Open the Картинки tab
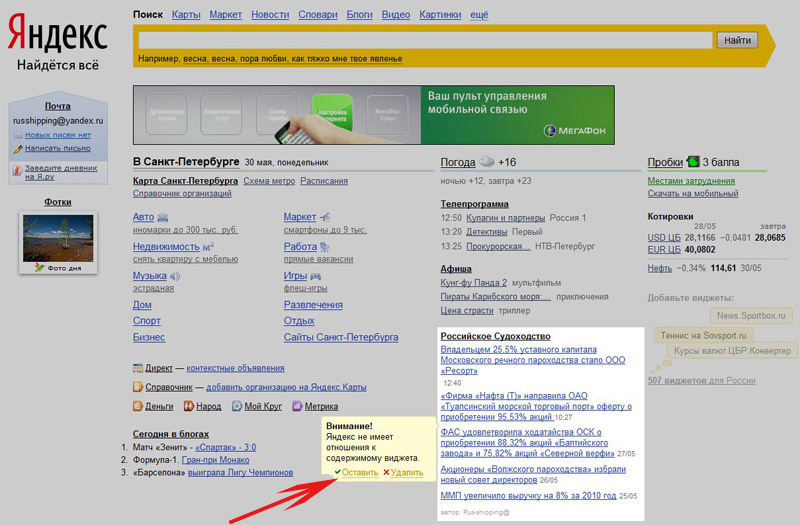The width and height of the screenshot is (800, 525). 440,15
